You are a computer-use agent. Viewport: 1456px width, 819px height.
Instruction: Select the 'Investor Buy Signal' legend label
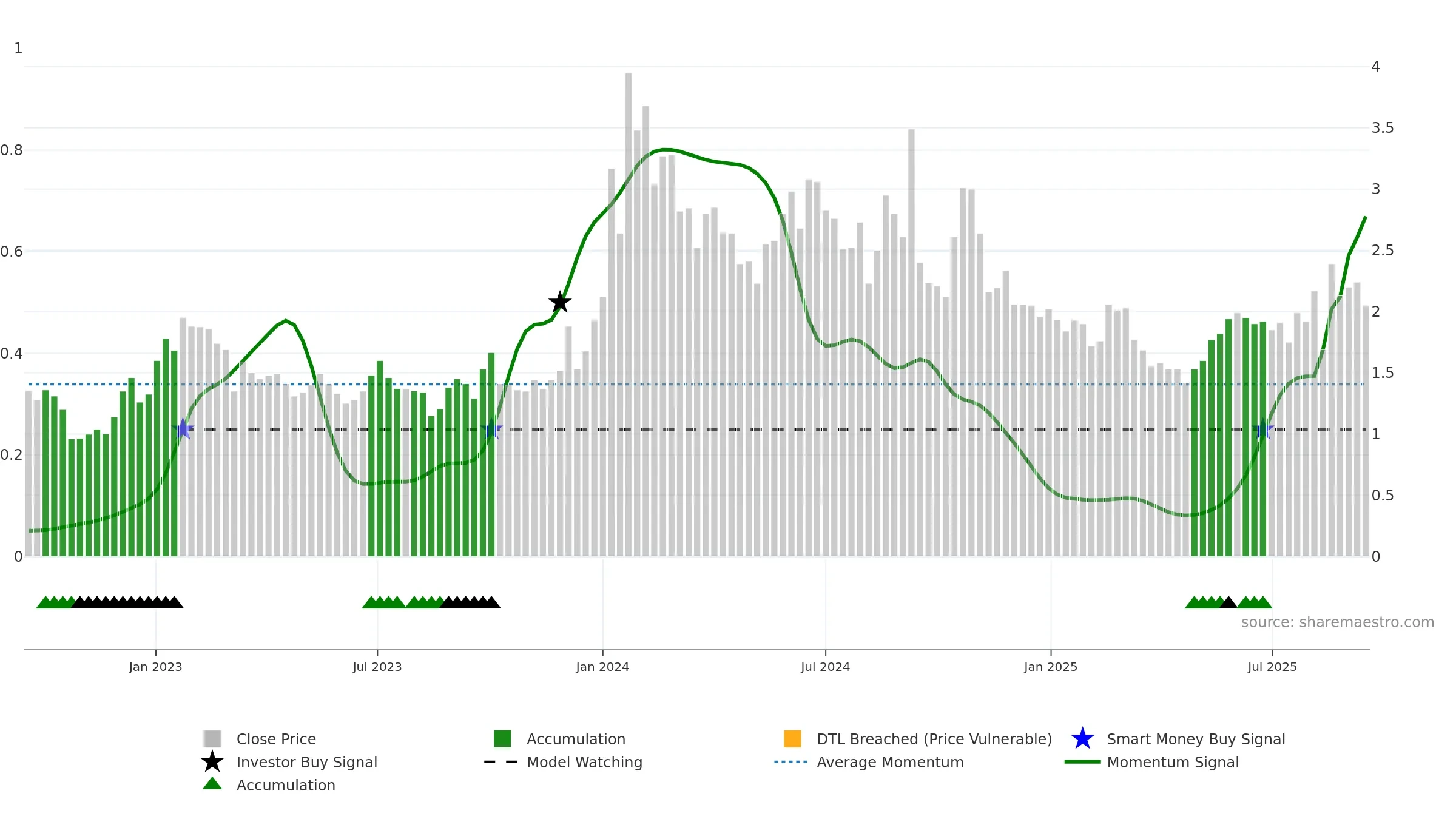click(x=306, y=762)
